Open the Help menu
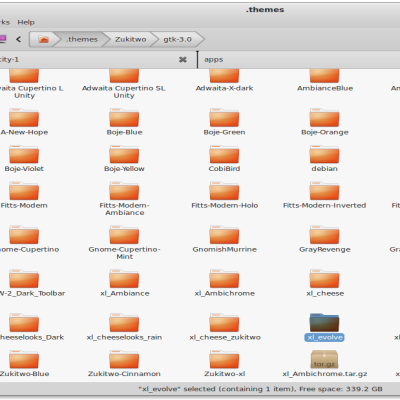This screenshot has width=400, height=400. coord(26,22)
